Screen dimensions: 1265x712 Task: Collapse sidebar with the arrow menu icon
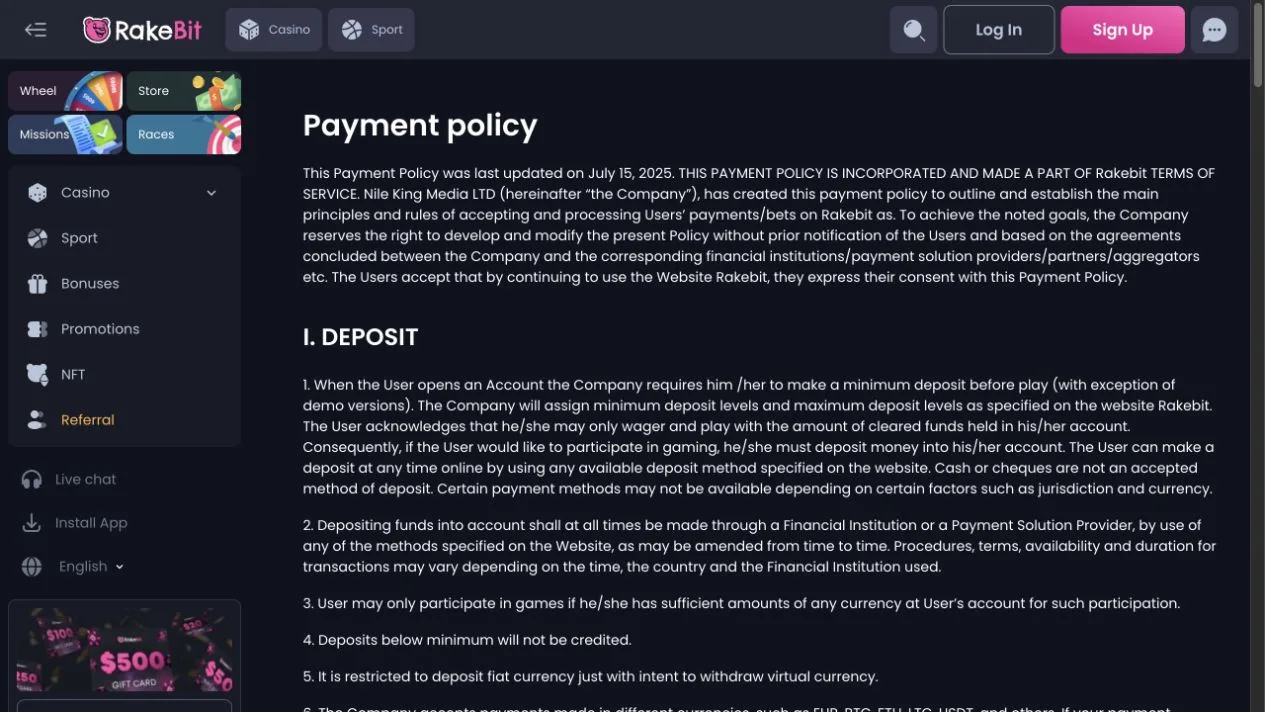(36, 30)
